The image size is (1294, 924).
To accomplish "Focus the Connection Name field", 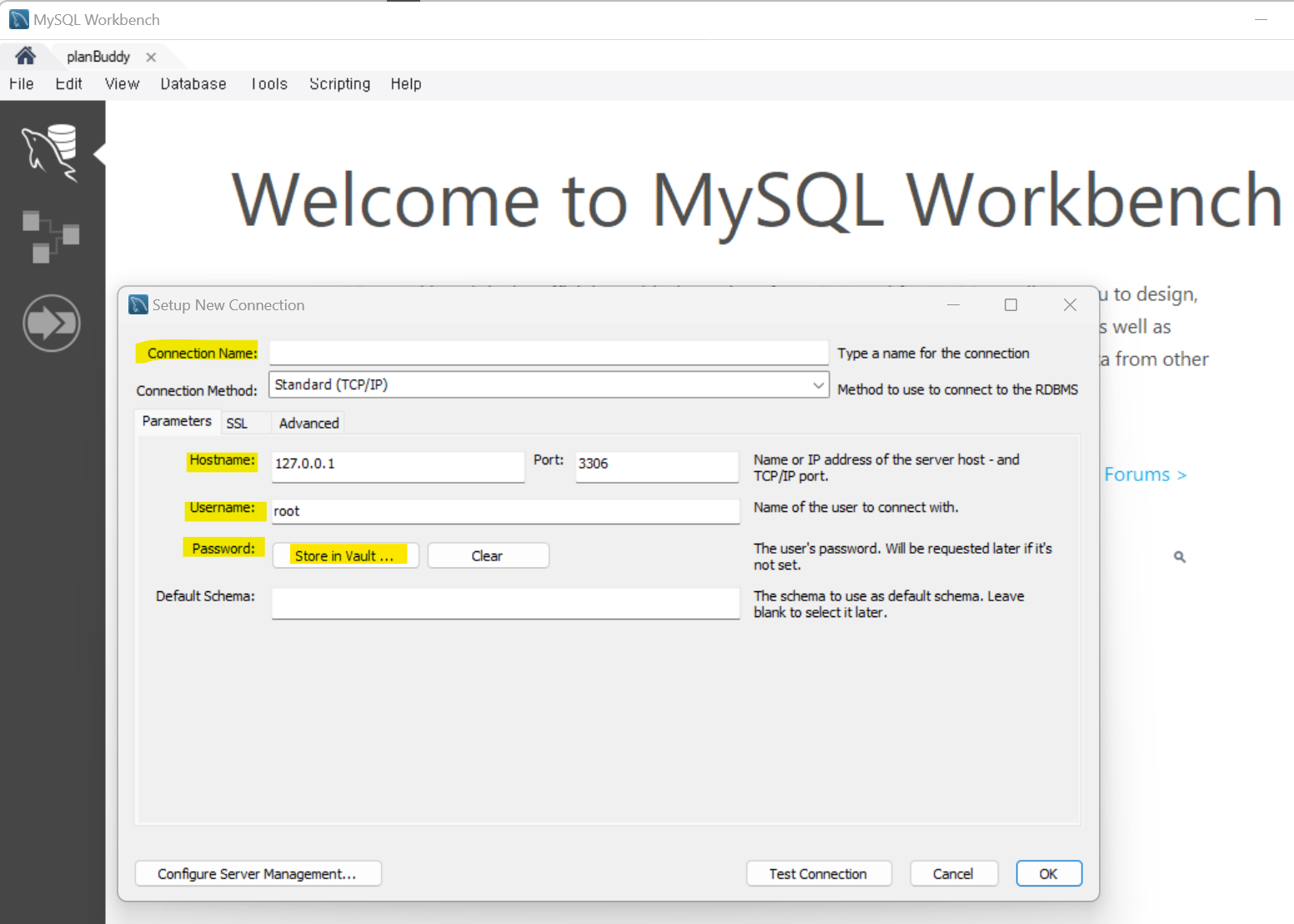I will point(549,352).
